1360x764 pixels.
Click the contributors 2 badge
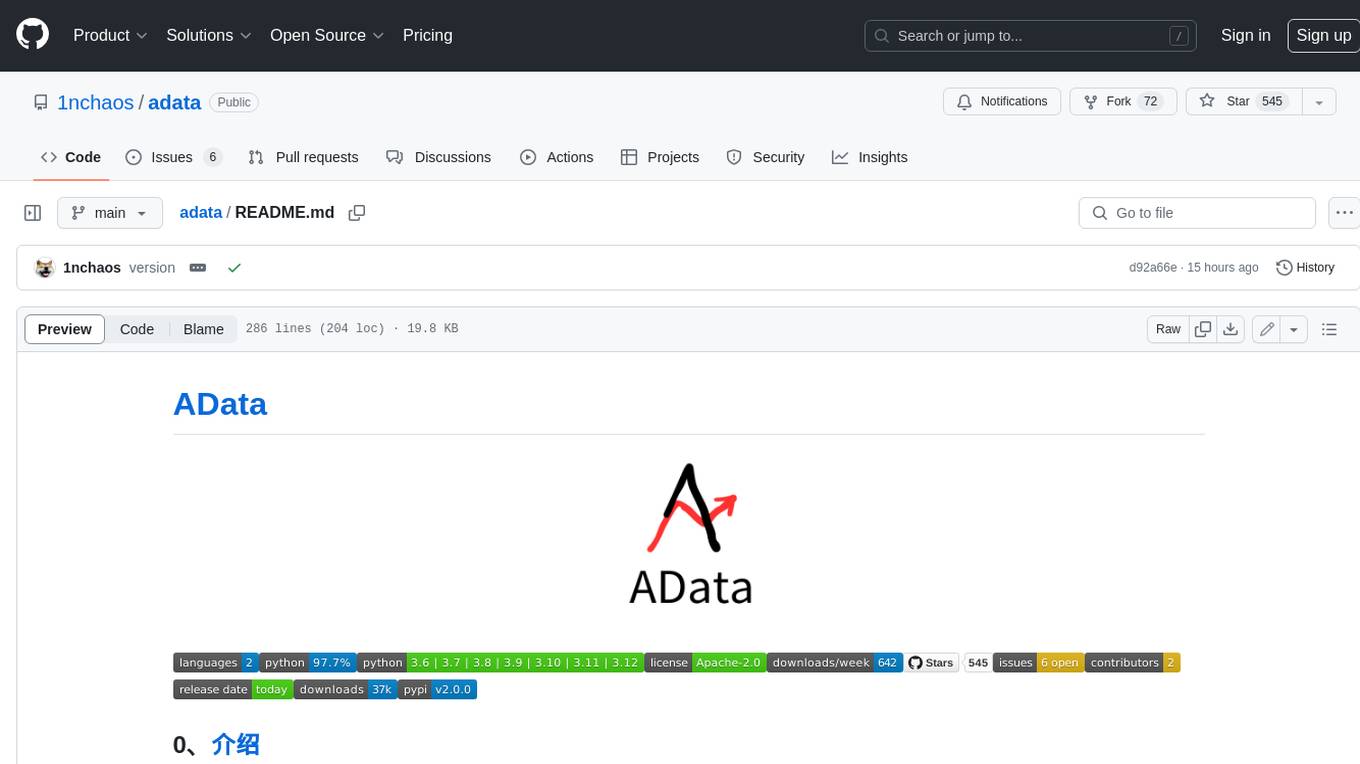1133,662
